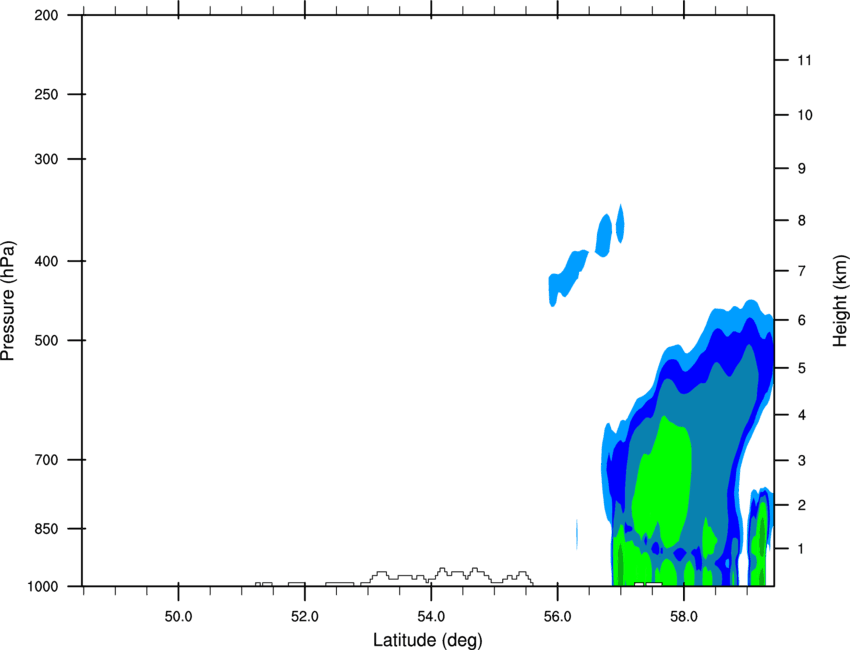Click the "Latitude (deg)" axis title
Screen dimensions: 850x650
[427, 640]
